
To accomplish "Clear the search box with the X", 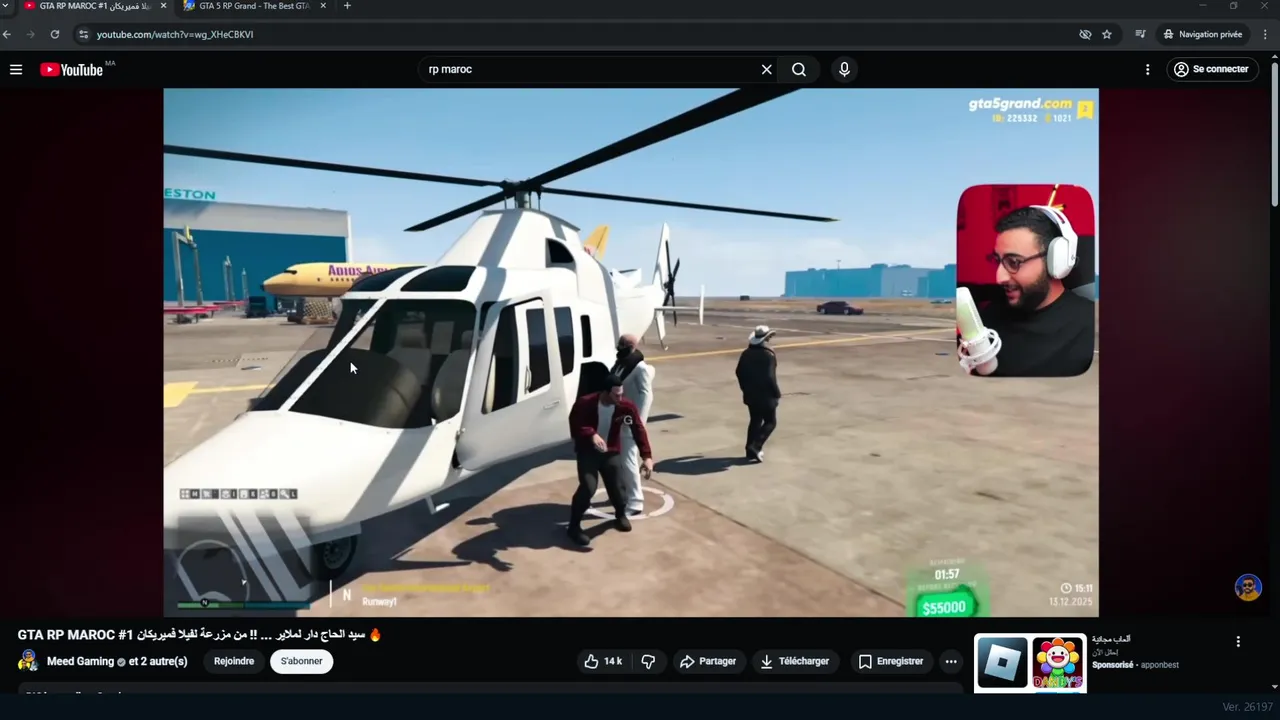I will pos(766,69).
